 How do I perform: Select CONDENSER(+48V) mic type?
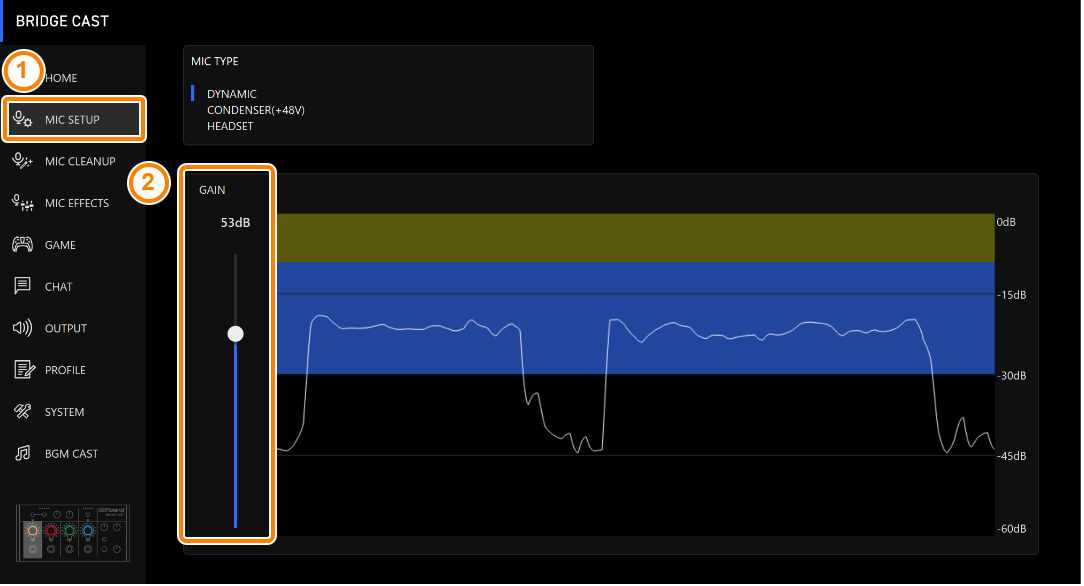tap(256, 110)
